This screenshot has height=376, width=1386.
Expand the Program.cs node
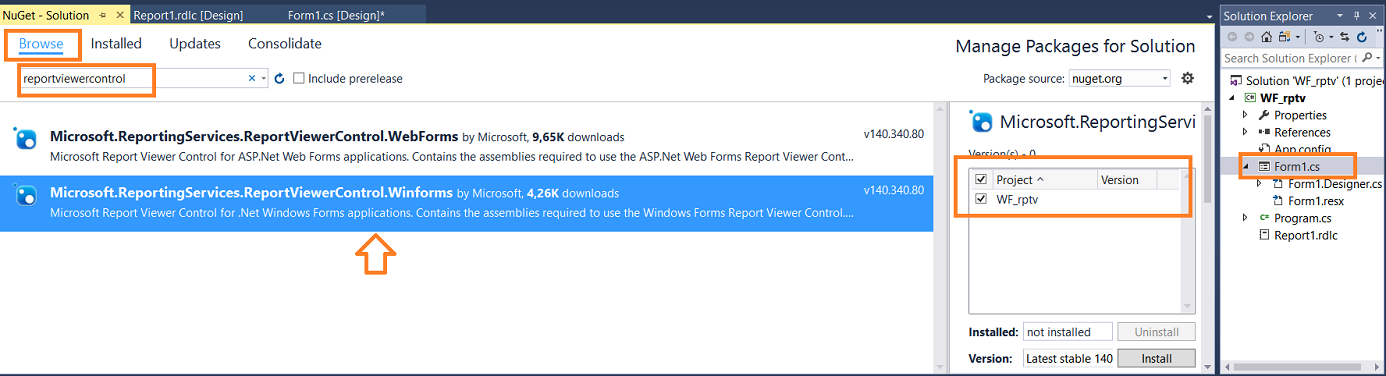pos(1245,218)
